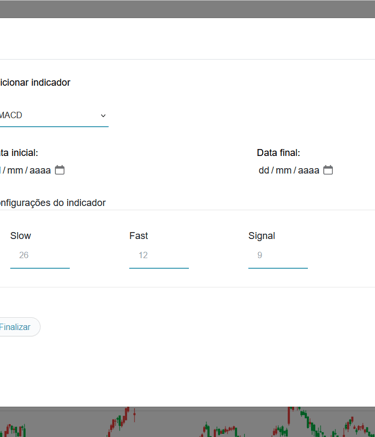Select the dd segment of Data final
The image size is (375, 437).
(x=264, y=170)
